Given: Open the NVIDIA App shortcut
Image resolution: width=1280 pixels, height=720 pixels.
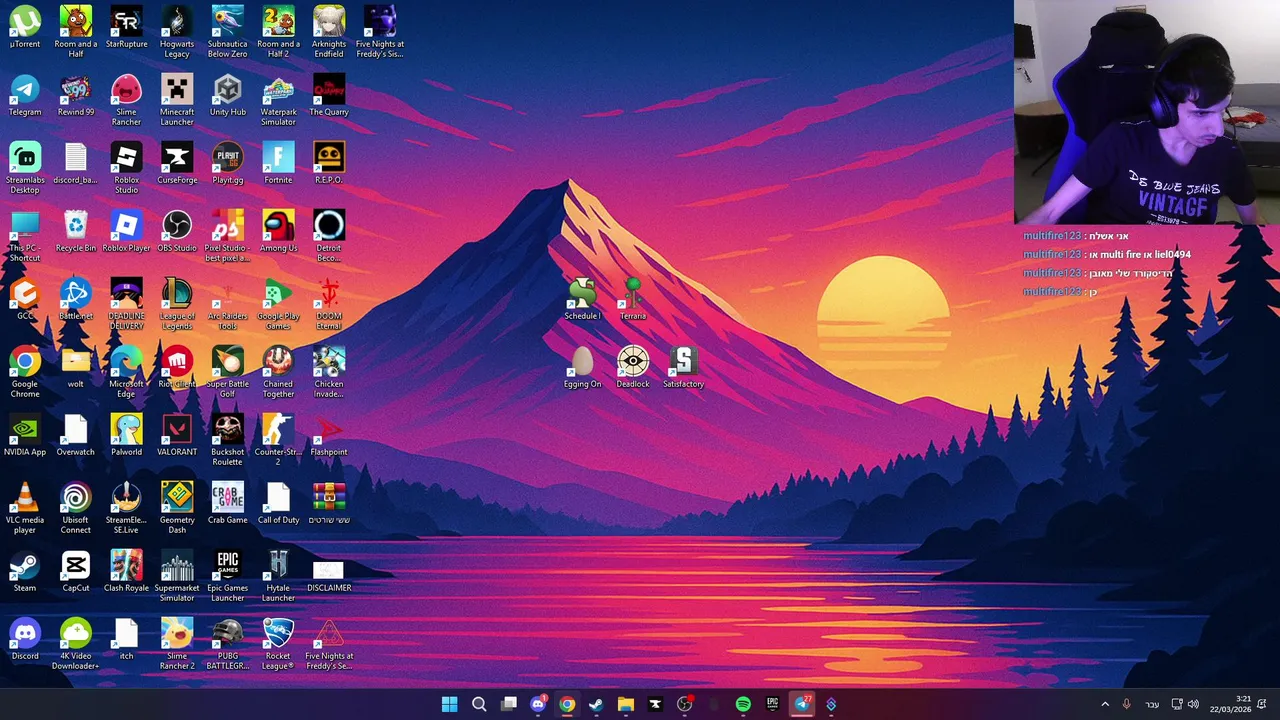Looking at the screenshot, I should pos(25,436).
